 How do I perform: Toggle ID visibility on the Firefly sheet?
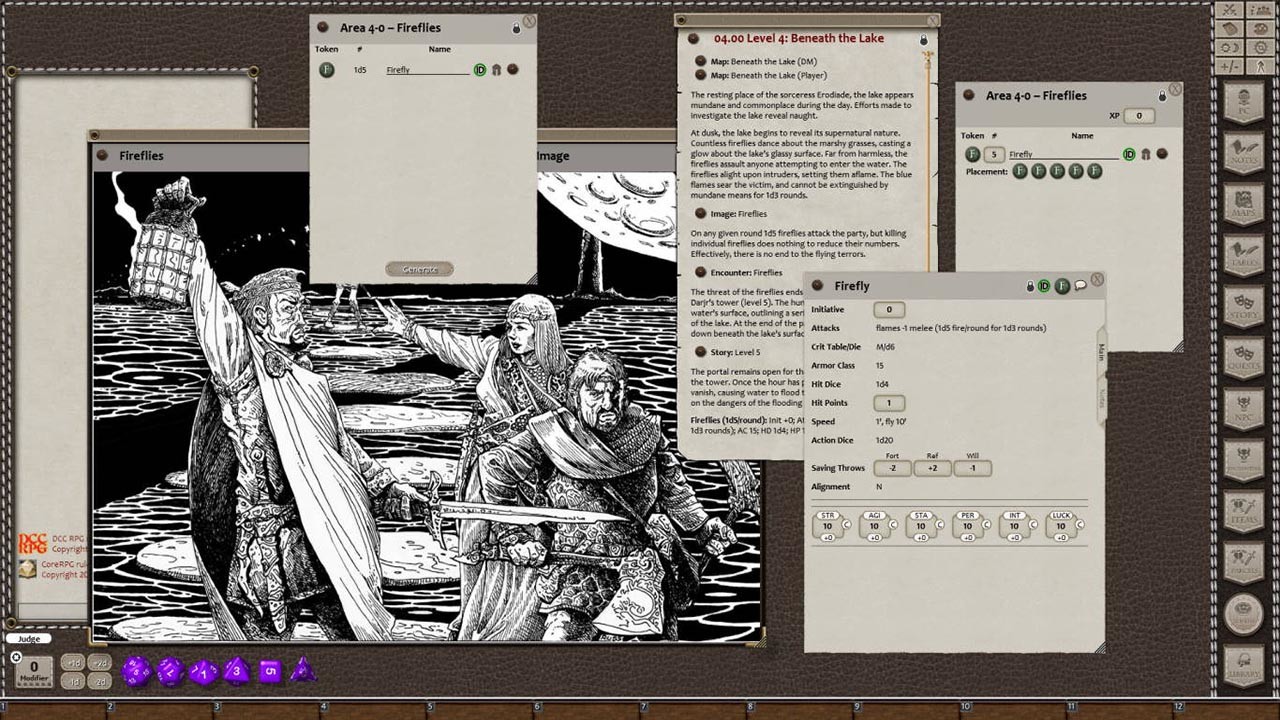coord(1044,285)
